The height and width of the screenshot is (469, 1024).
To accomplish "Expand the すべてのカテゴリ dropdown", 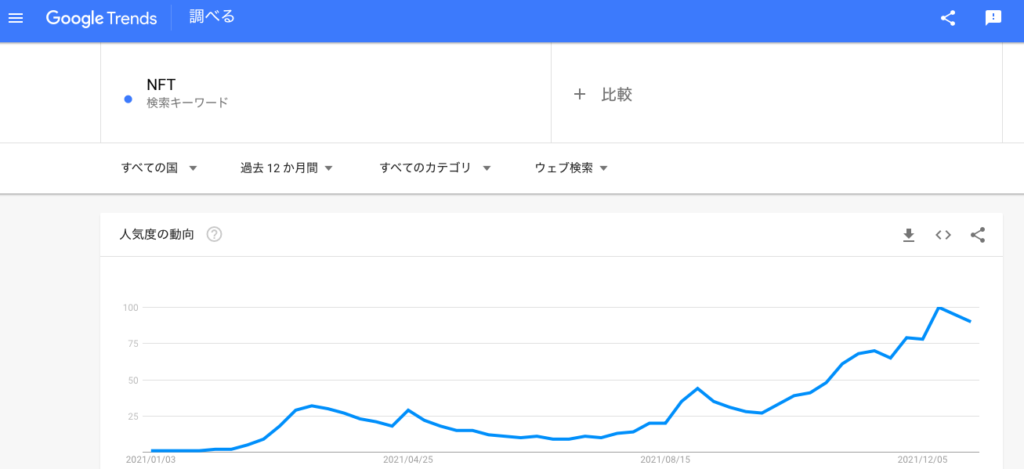I will [x=435, y=168].
